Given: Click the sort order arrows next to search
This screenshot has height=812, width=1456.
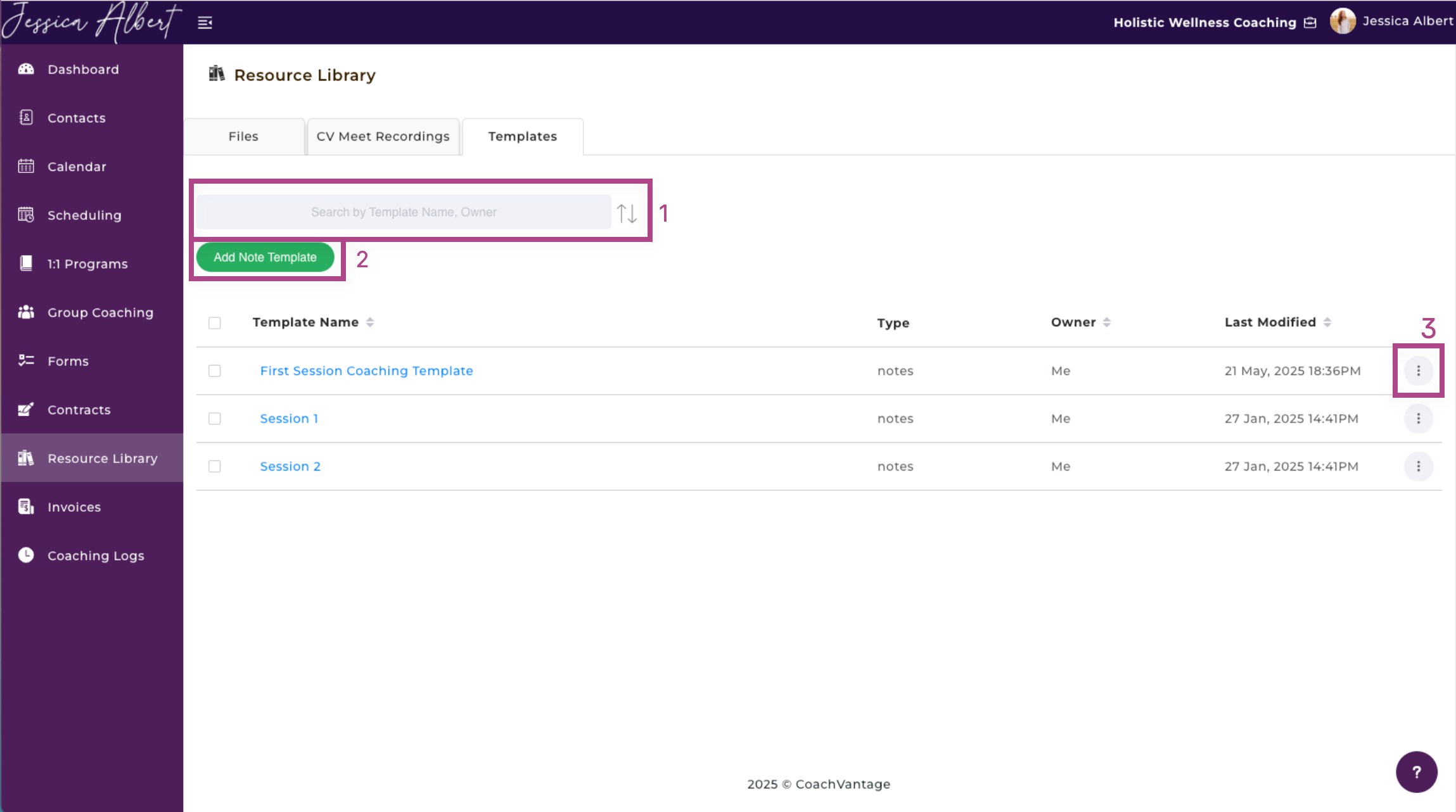Looking at the screenshot, I should [x=627, y=213].
